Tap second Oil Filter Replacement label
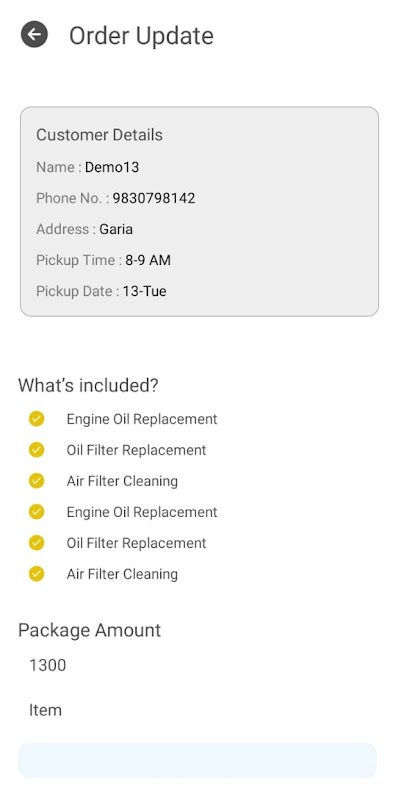This screenshot has height=800, width=399. pyautogui.click(x=136, y=543)
